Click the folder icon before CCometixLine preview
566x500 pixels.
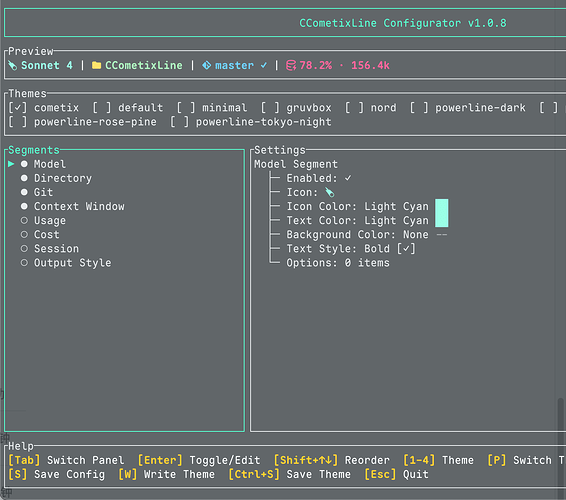pos(96,65)
